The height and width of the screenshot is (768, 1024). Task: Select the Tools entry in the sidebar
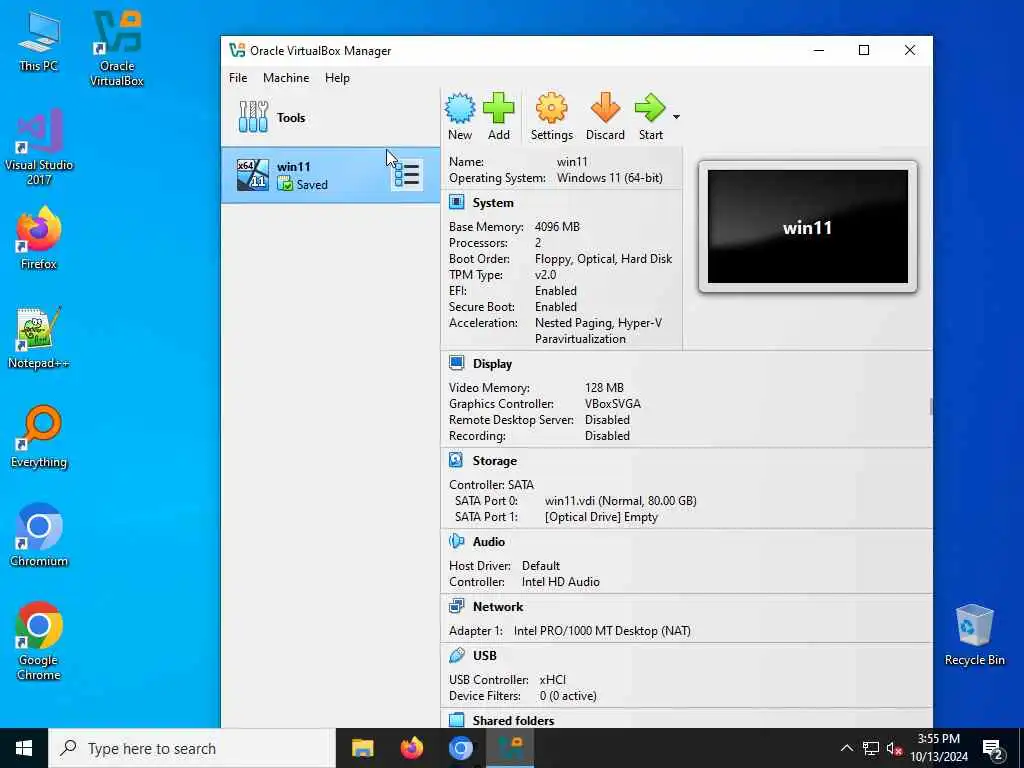[x=330, y=118]
